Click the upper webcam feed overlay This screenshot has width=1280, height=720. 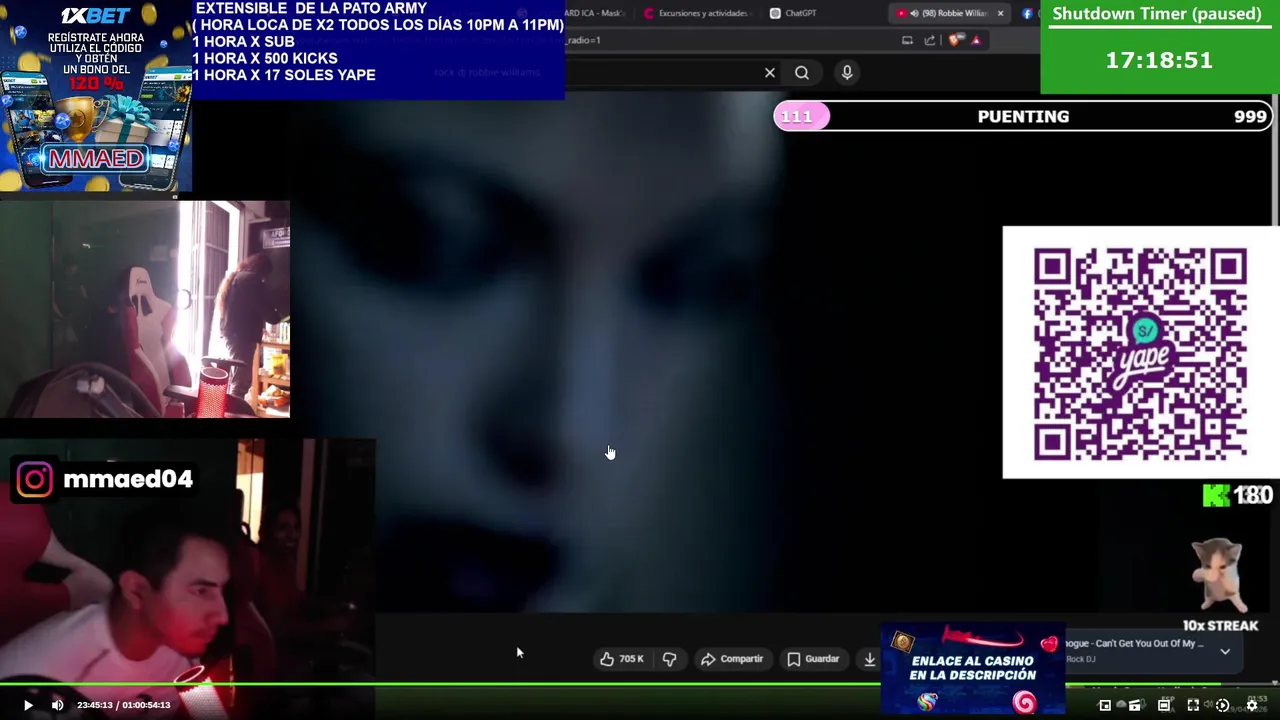(x=145, y=309)
